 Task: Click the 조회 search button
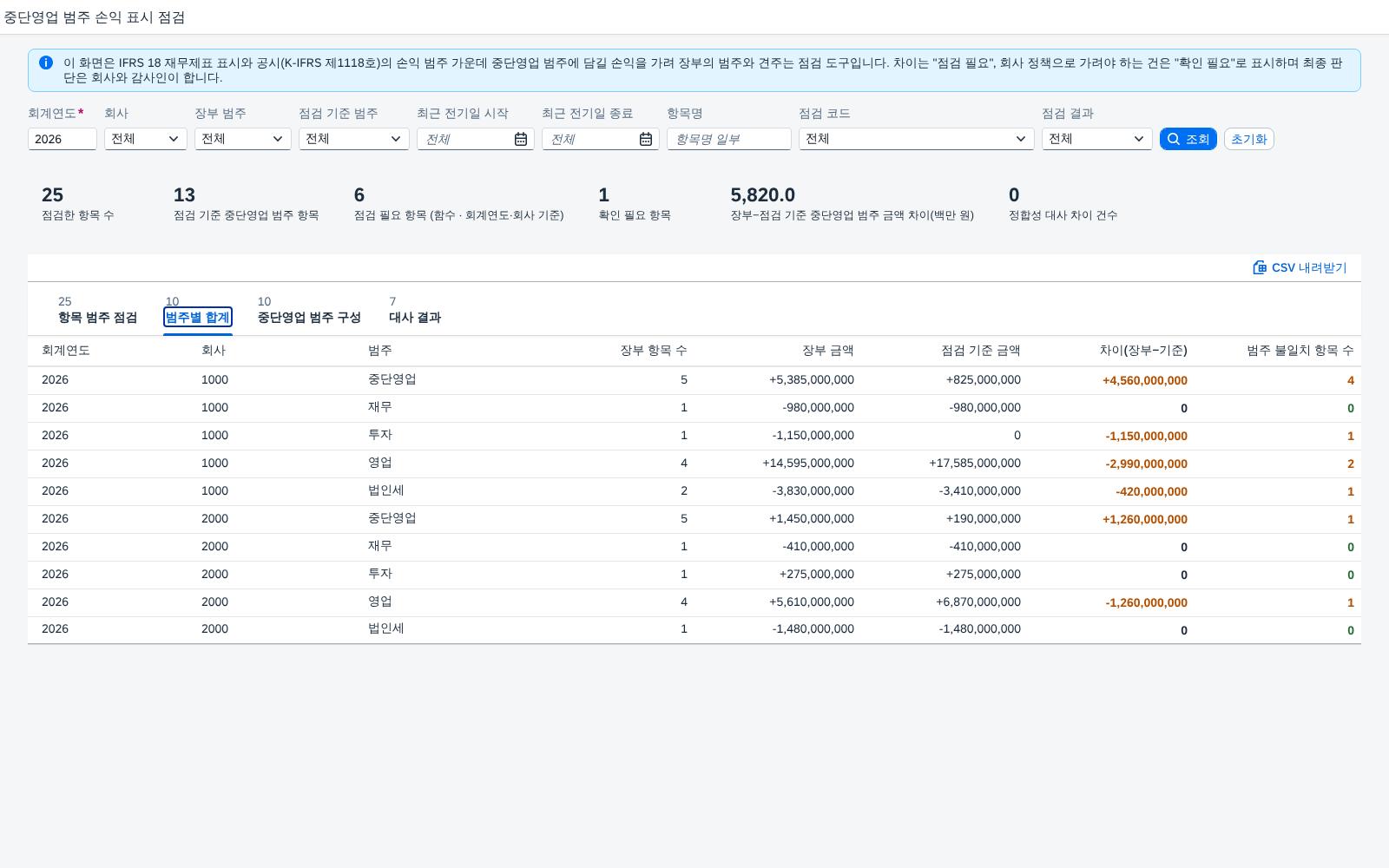(1188, 139)
